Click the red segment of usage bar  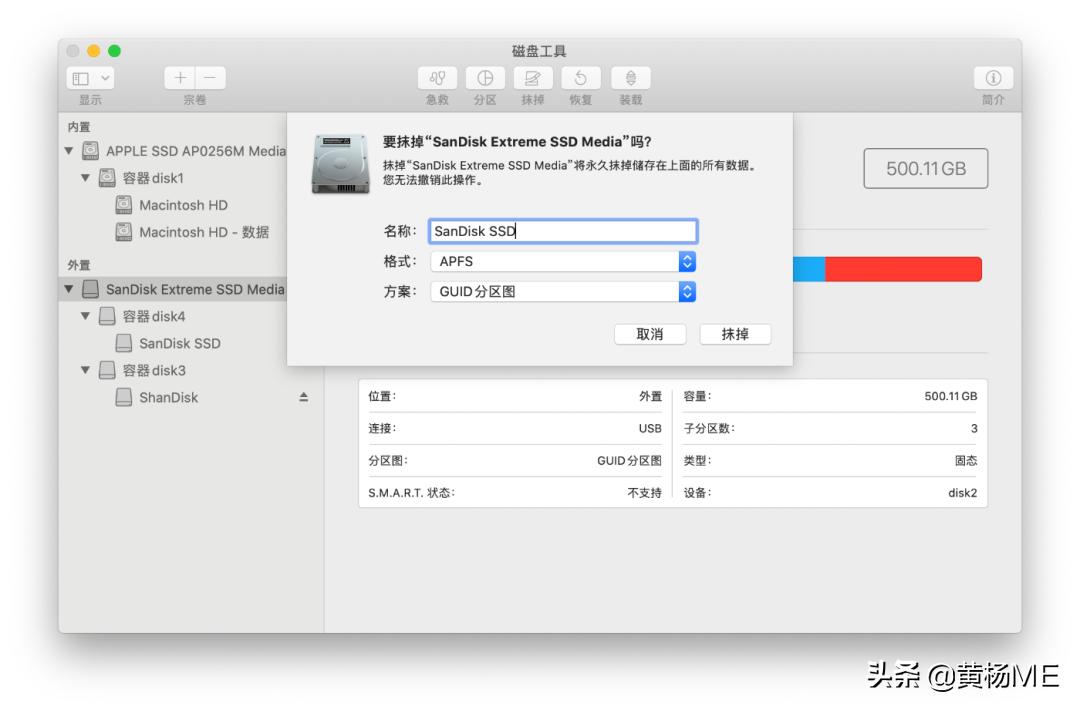pos(903,269)
